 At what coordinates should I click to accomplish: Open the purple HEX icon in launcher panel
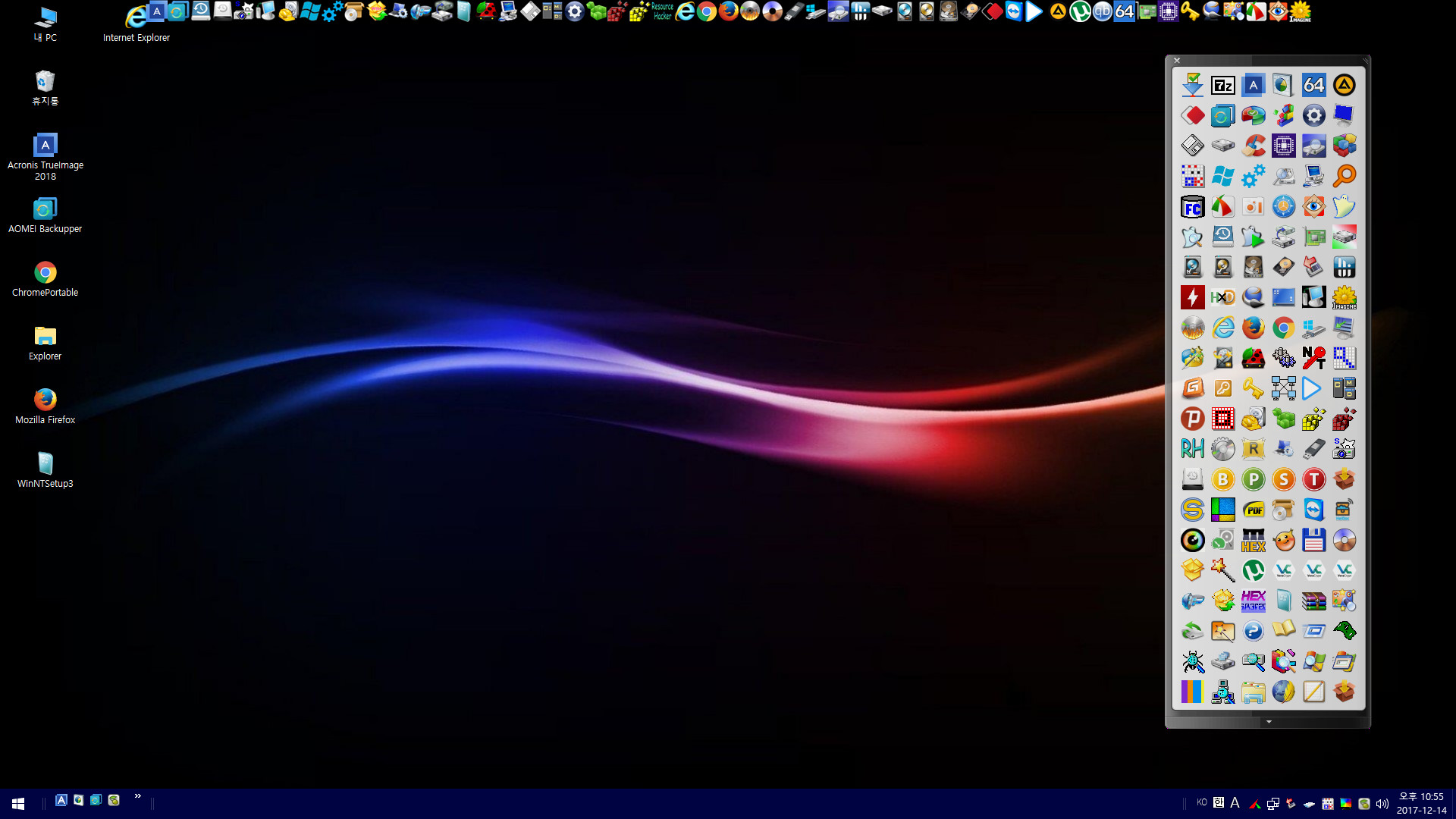[x=1254, y=601]
